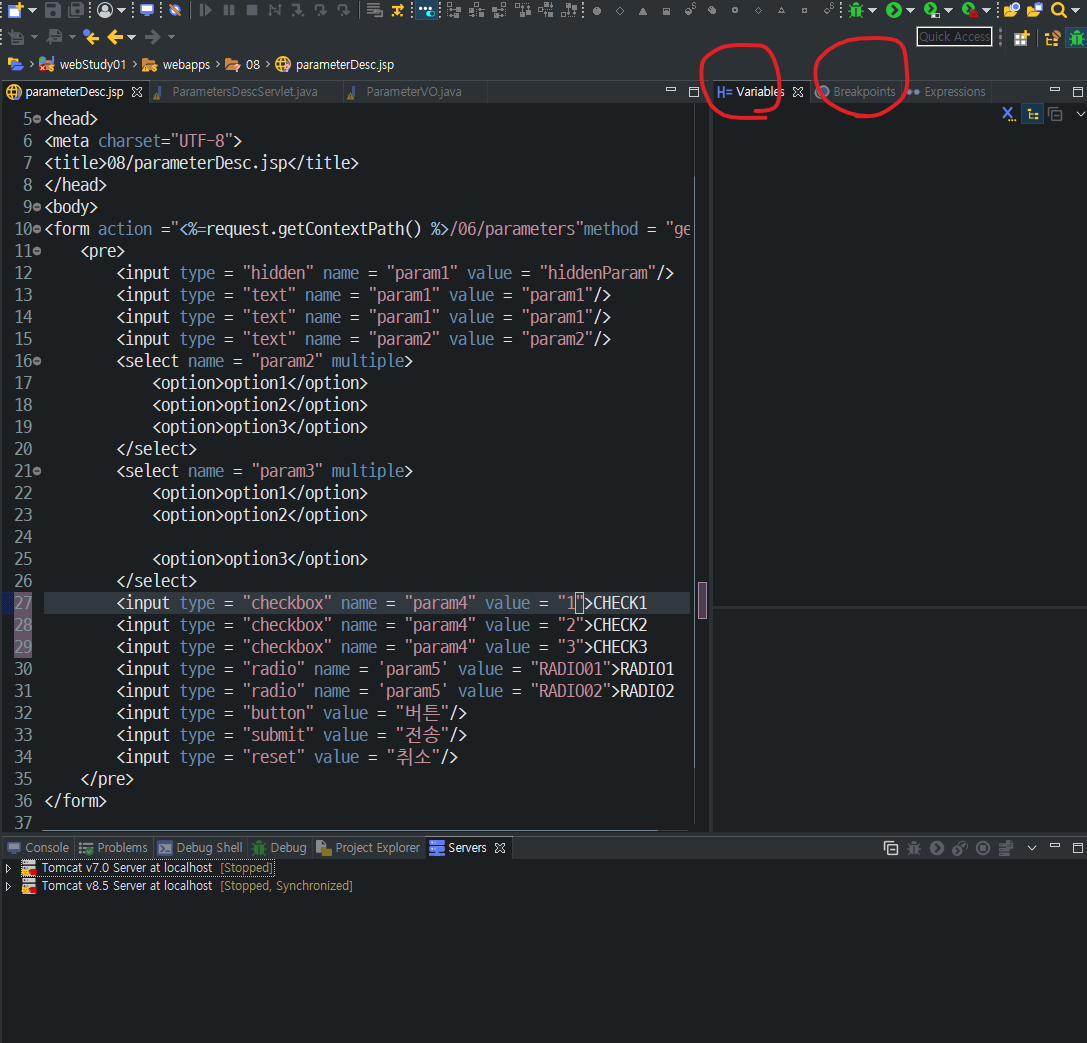Screen dimensions: 1087x1043
Task: Click the webapps breadcrumb segment
Action: click(x=176, y=64)
